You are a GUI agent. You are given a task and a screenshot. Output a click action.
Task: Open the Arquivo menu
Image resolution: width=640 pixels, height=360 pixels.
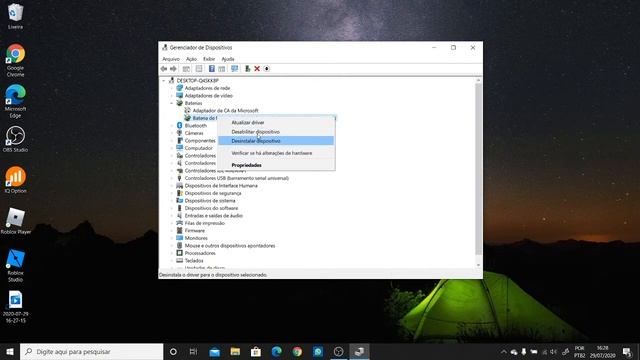click(171, 59)
